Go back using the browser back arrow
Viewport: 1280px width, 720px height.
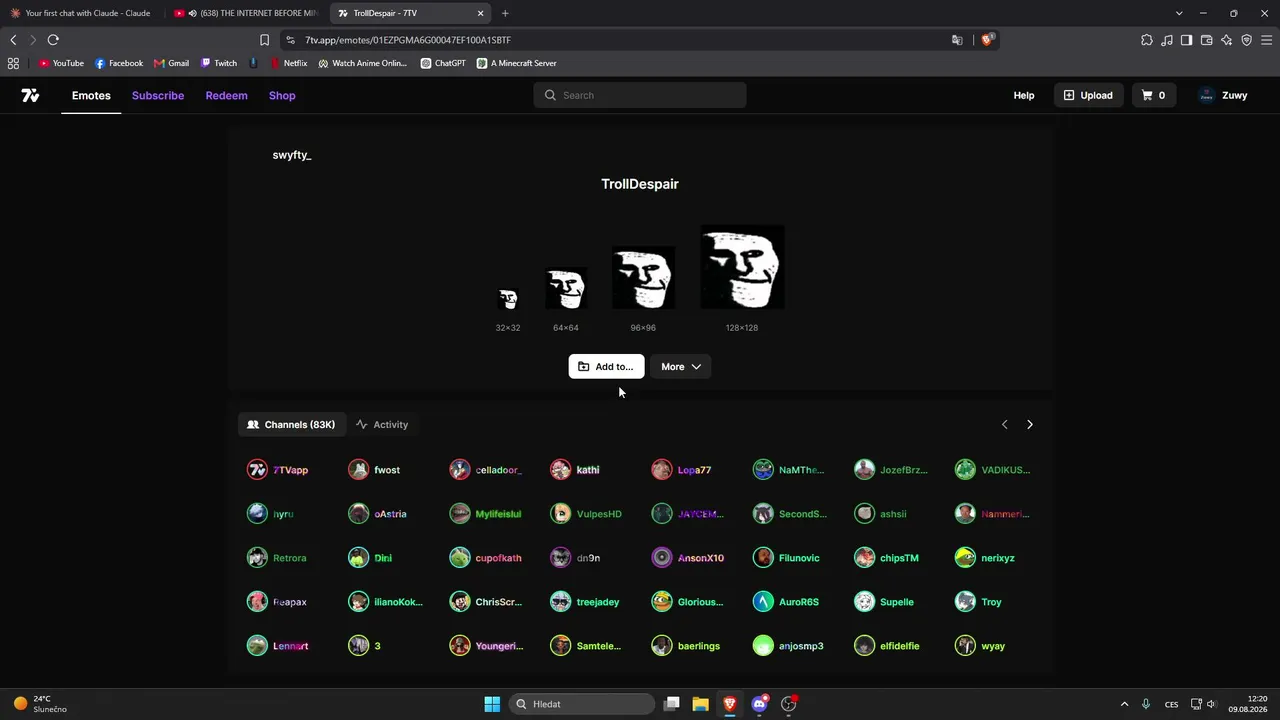[13, 40]
